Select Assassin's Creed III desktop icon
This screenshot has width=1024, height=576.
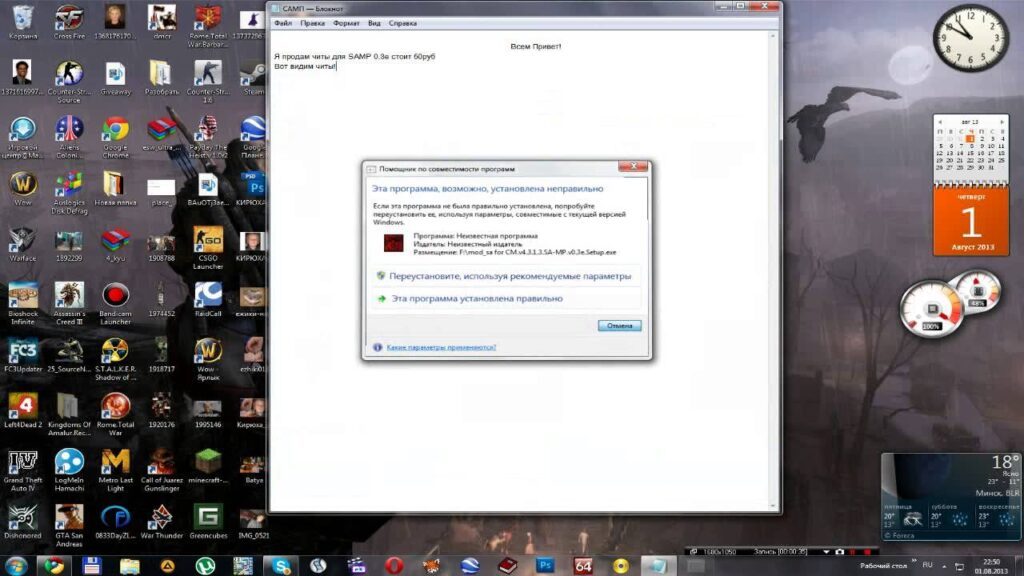click(x=69, y=304)
